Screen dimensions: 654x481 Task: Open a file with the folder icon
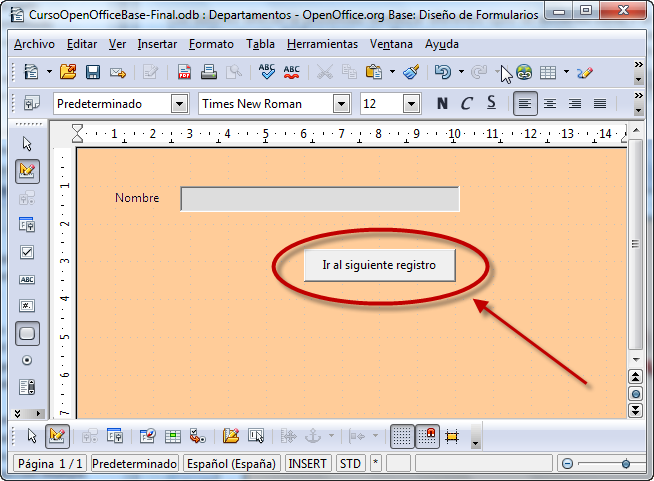68,72
